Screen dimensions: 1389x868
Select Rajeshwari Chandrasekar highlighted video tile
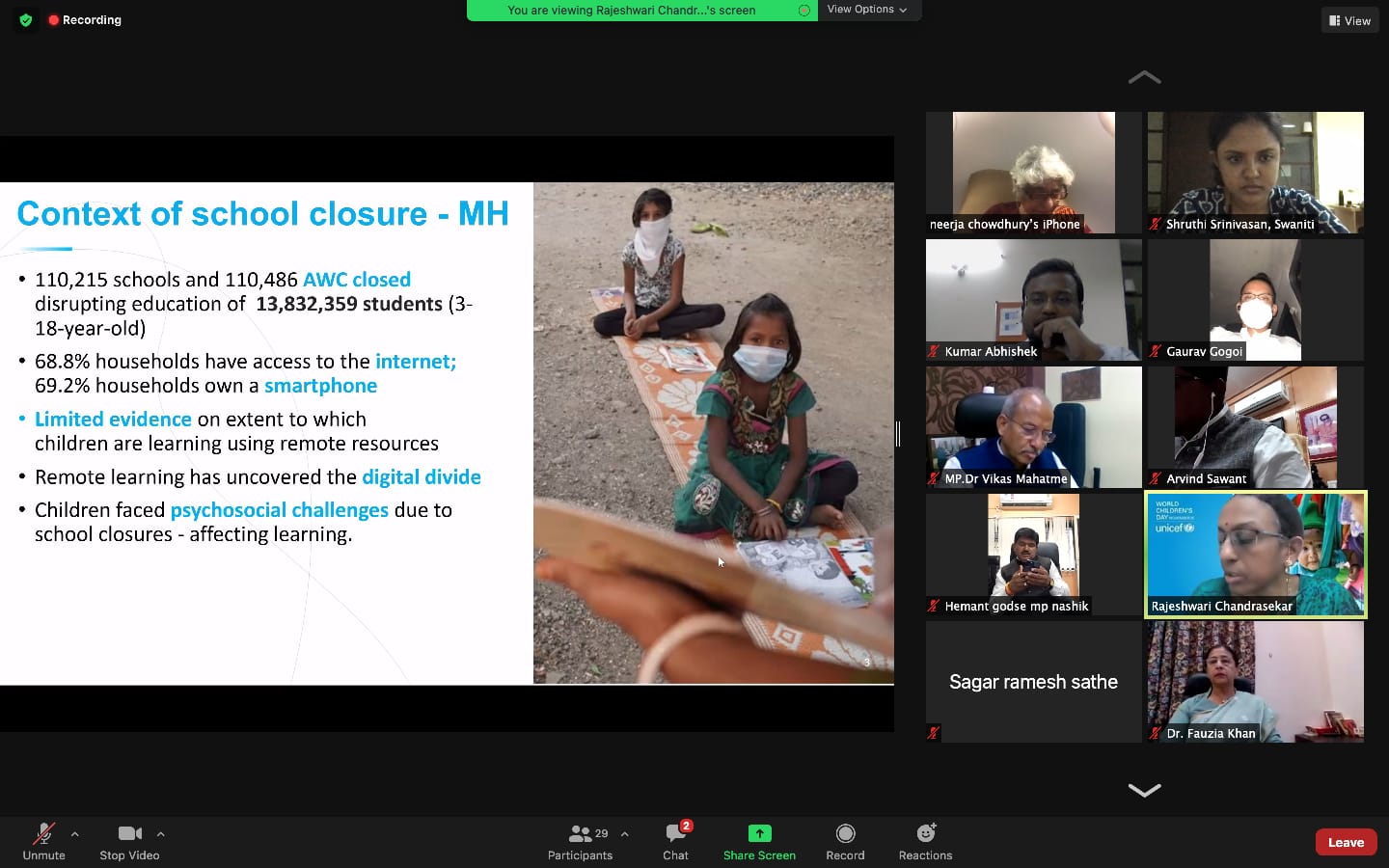click(1255, 555)
